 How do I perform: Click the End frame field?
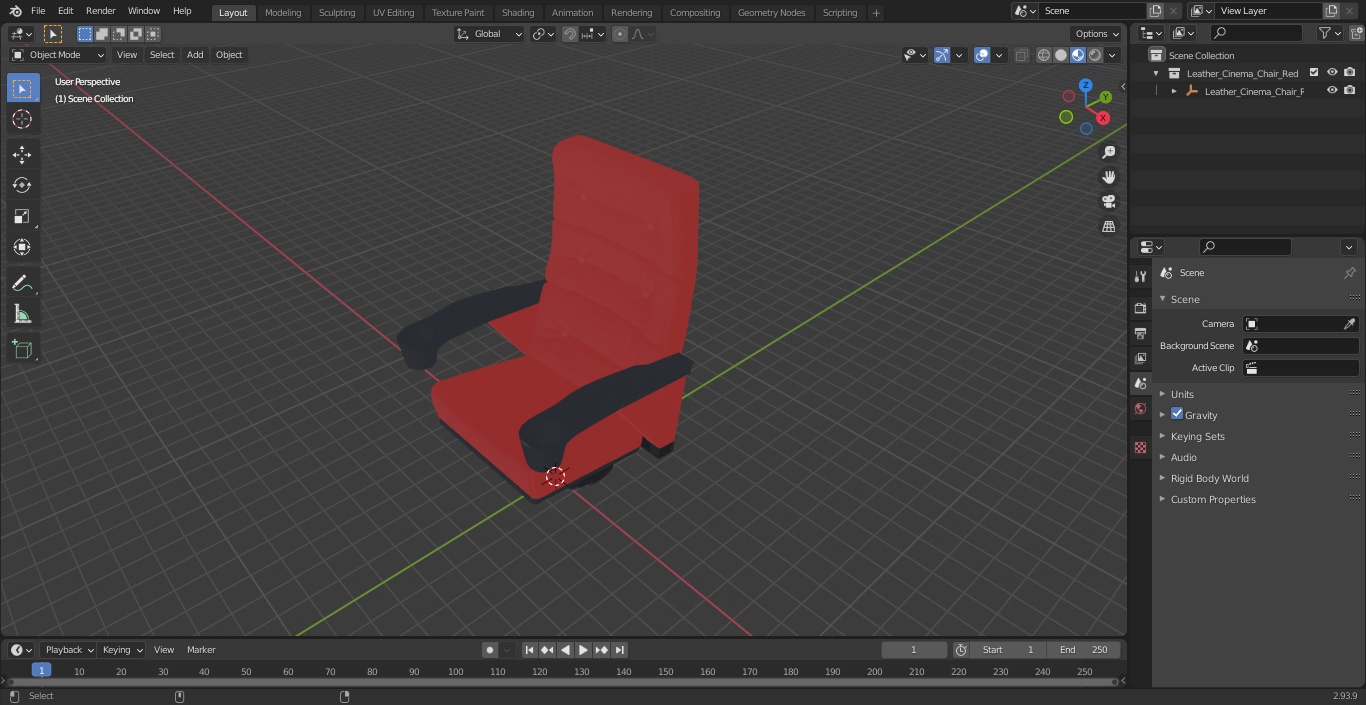pos(1084,650)
